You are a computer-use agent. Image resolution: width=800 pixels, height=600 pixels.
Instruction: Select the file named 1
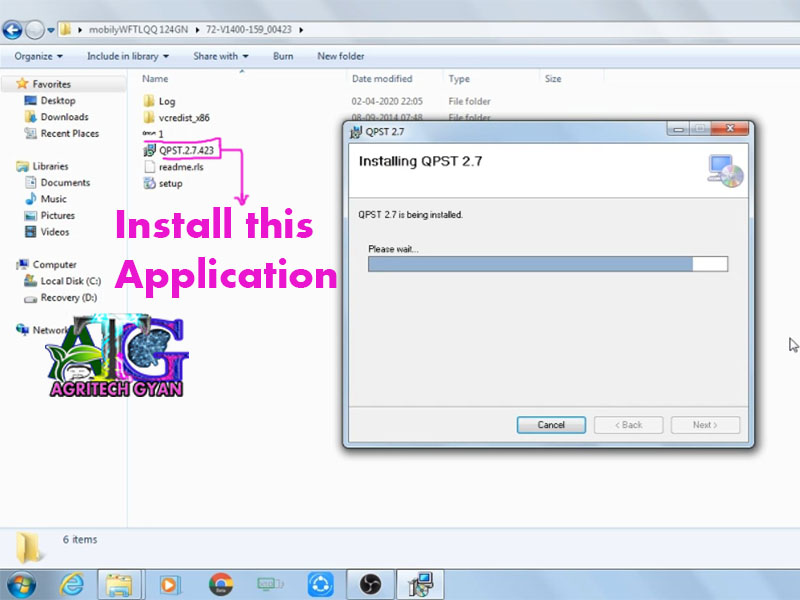(153, 134)
